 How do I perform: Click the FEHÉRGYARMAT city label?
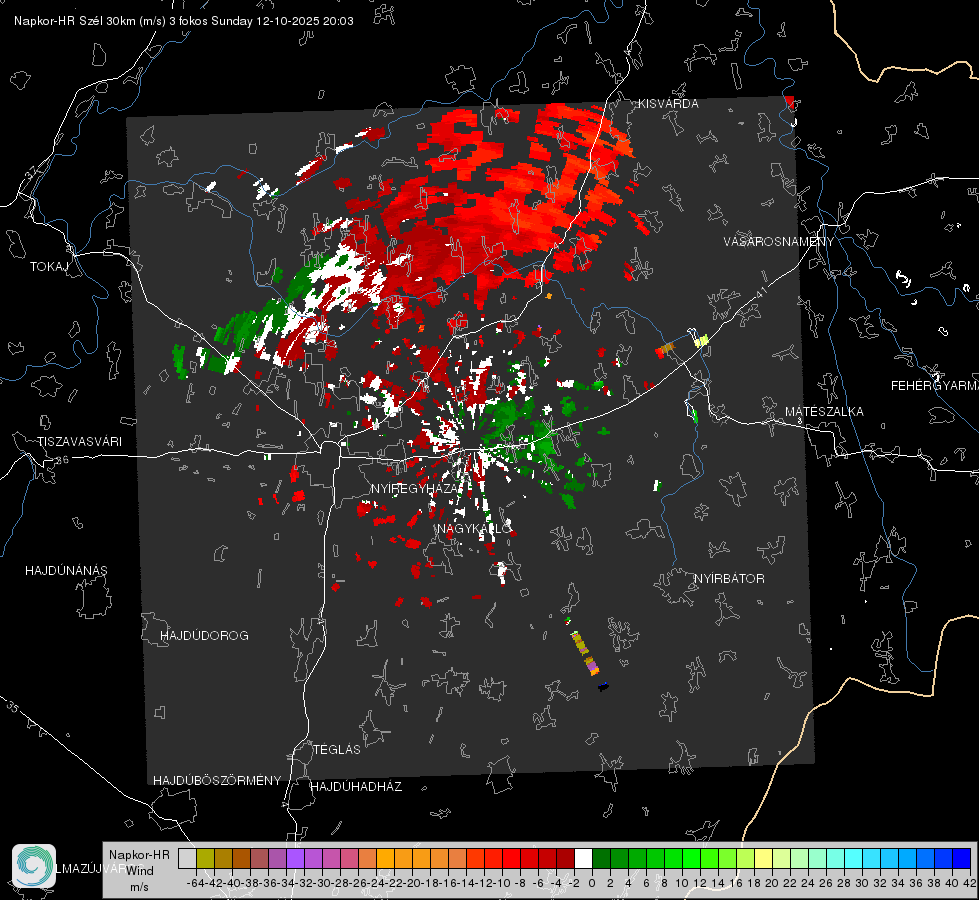pyautogui.click(x=935, y=386)
